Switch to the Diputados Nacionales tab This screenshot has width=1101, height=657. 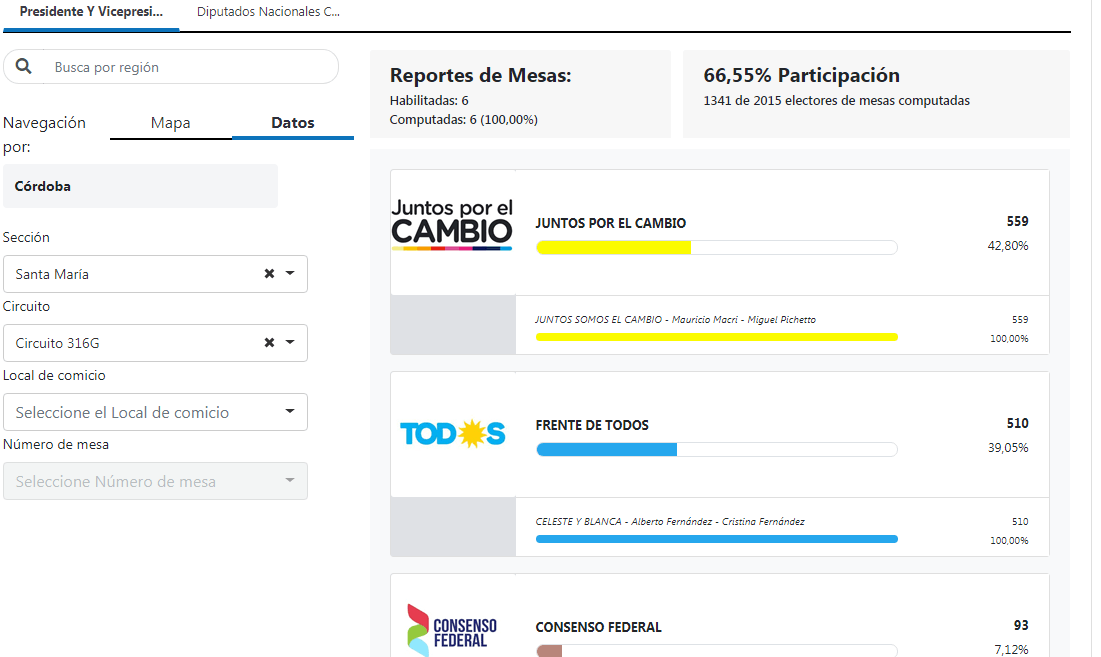[268, 12]
